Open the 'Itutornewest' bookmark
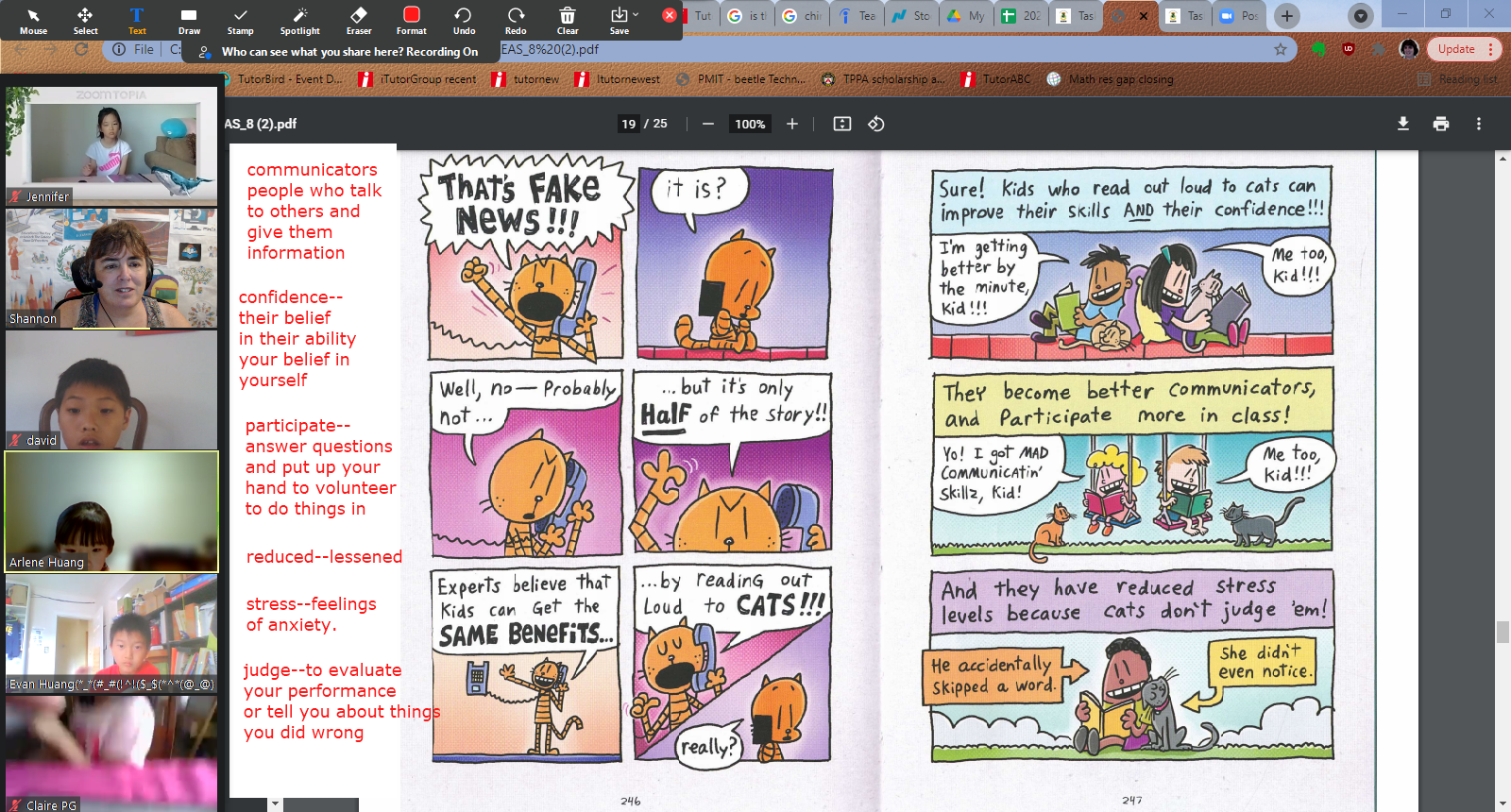This screenshot has height=812, width=1511. 618,79
